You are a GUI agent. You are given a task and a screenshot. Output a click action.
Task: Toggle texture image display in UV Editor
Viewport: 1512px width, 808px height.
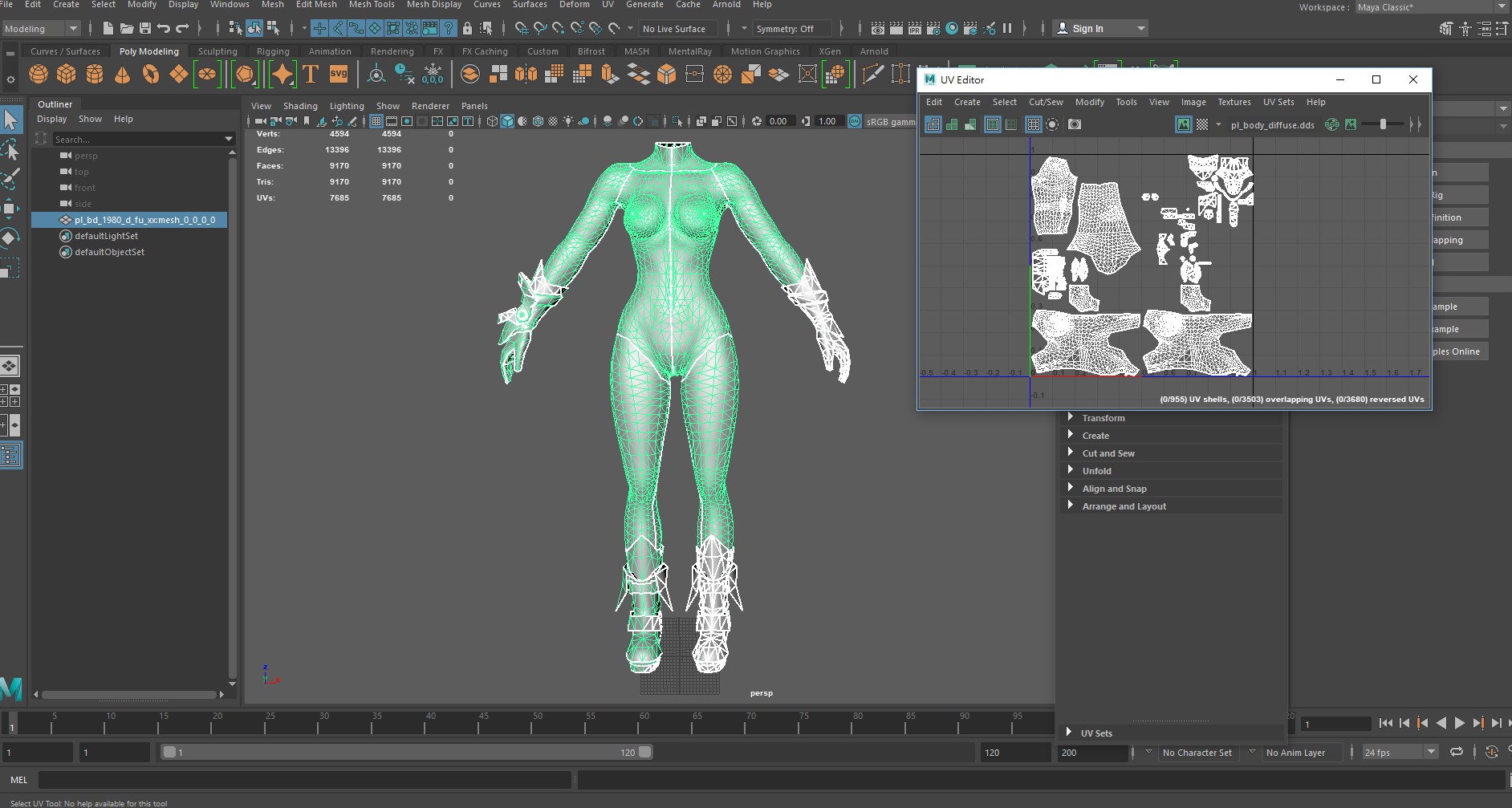coord(1183,124)
